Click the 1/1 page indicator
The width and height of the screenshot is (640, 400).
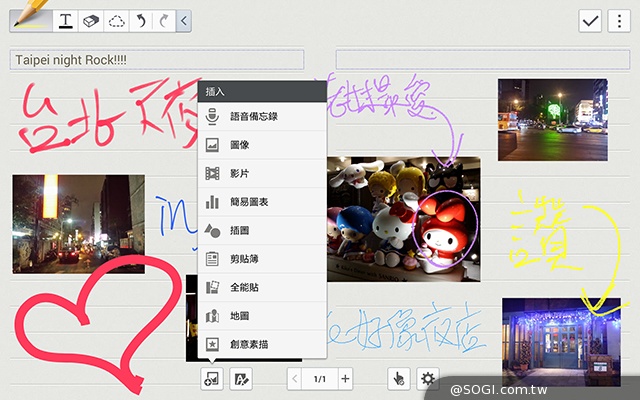(x=320, y=379)
